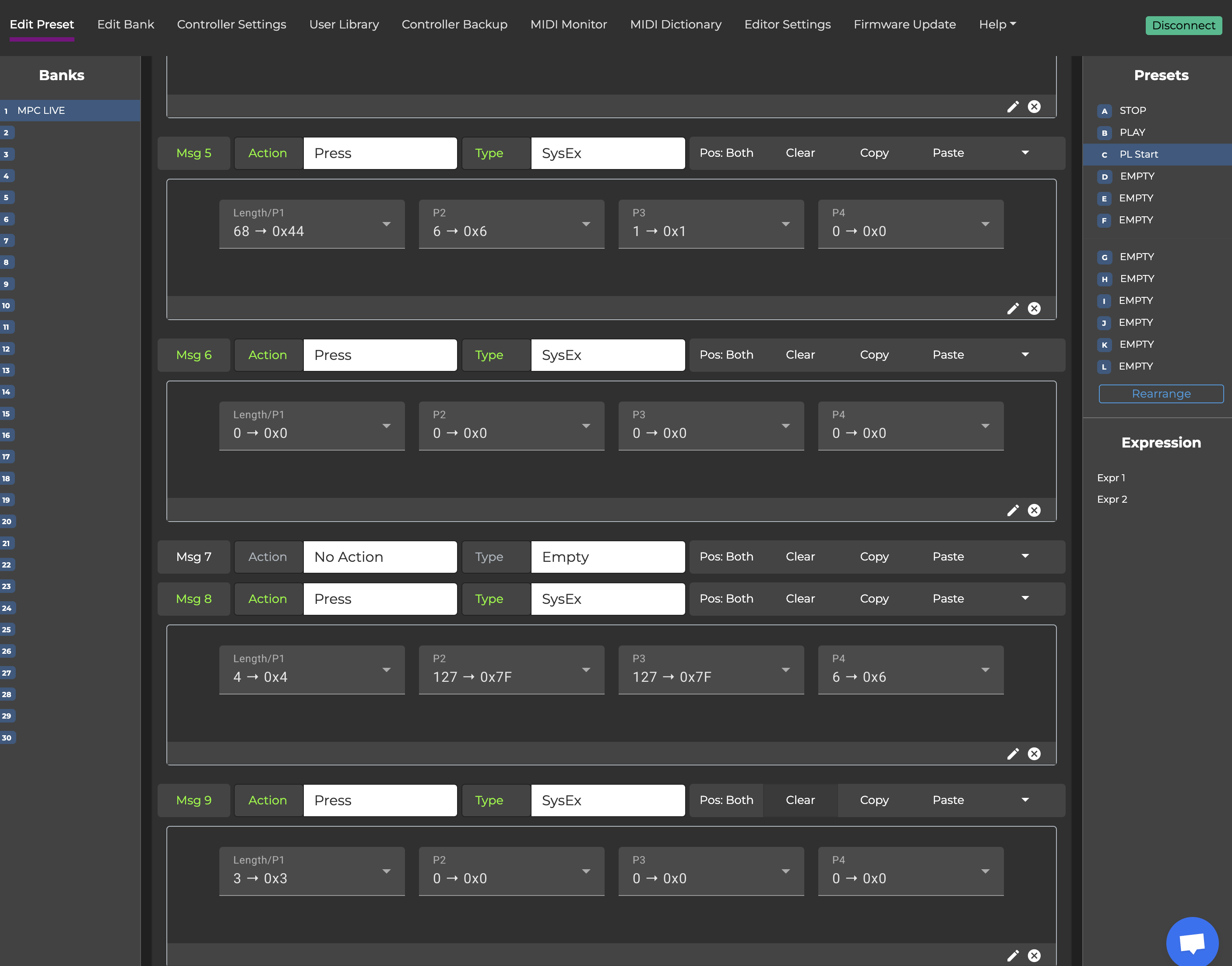Open P4 dropdown showing 6 → 0x6
1232x966 pixels.
pos(910,670)
